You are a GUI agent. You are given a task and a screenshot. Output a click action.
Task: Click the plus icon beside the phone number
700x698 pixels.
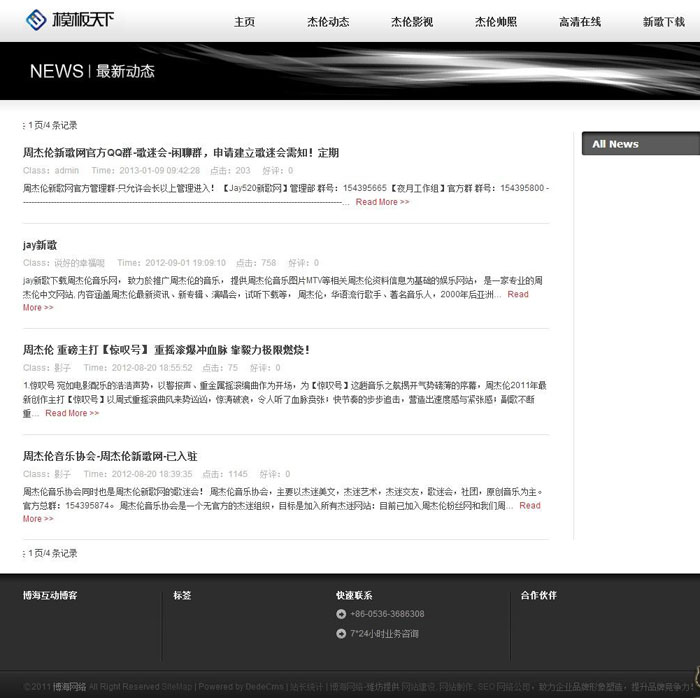tap(341, 614)
